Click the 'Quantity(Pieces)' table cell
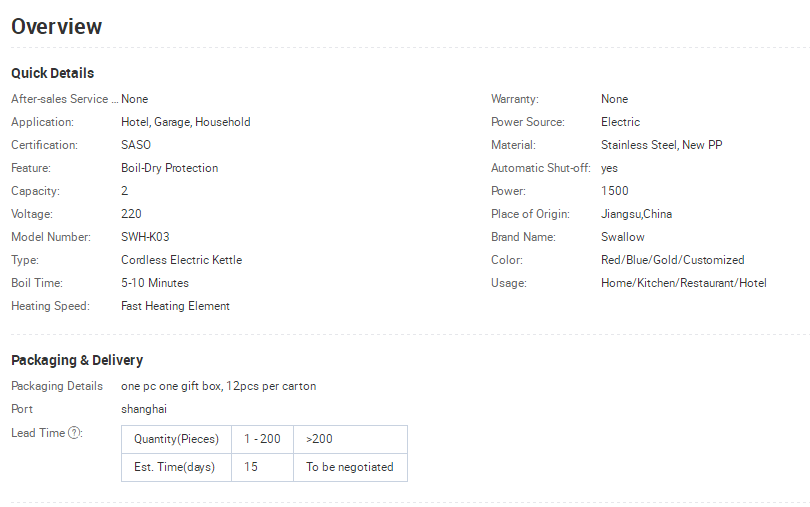The image size is (810, 507). click(176, 439)
